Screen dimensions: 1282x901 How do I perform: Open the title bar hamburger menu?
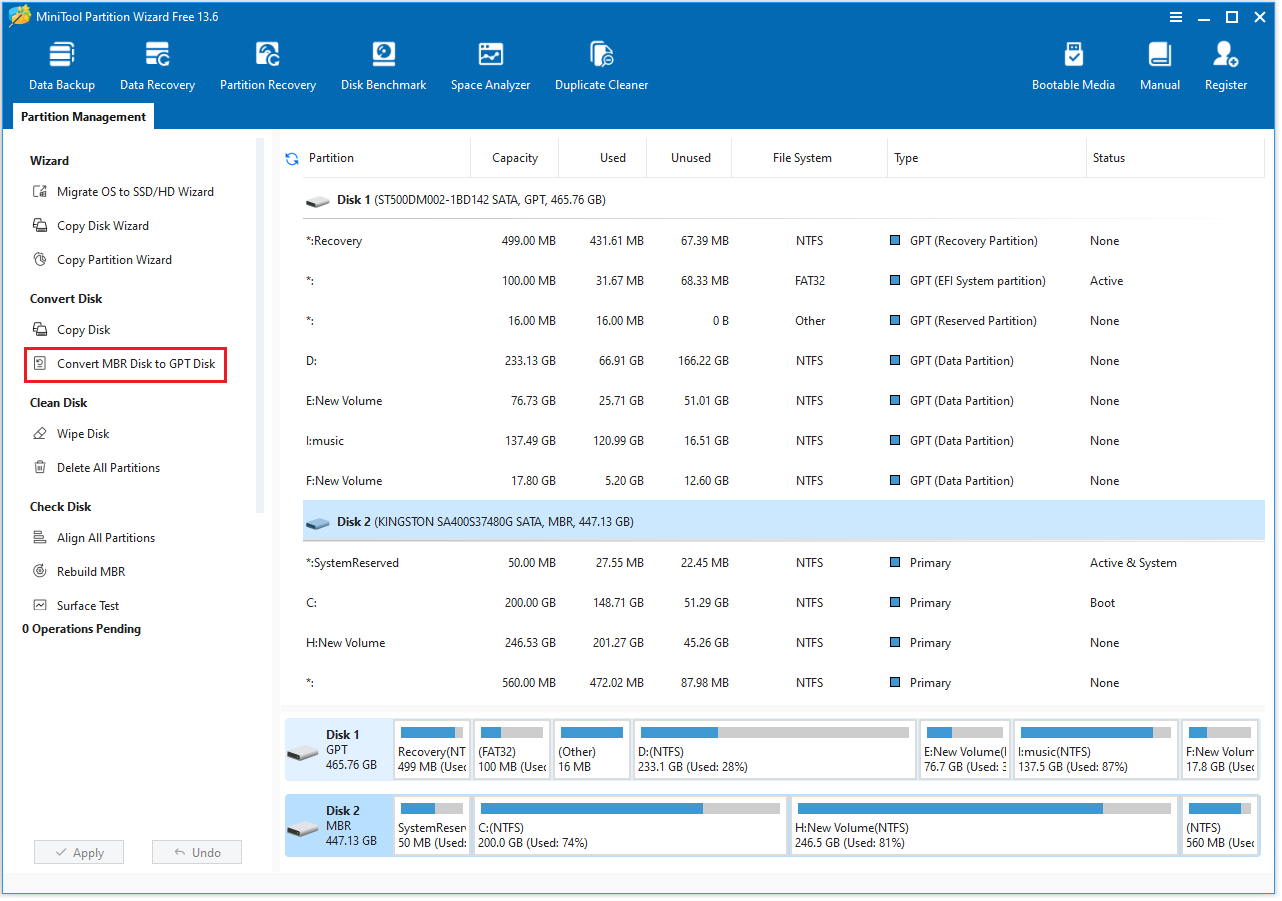coord(1176,17)
